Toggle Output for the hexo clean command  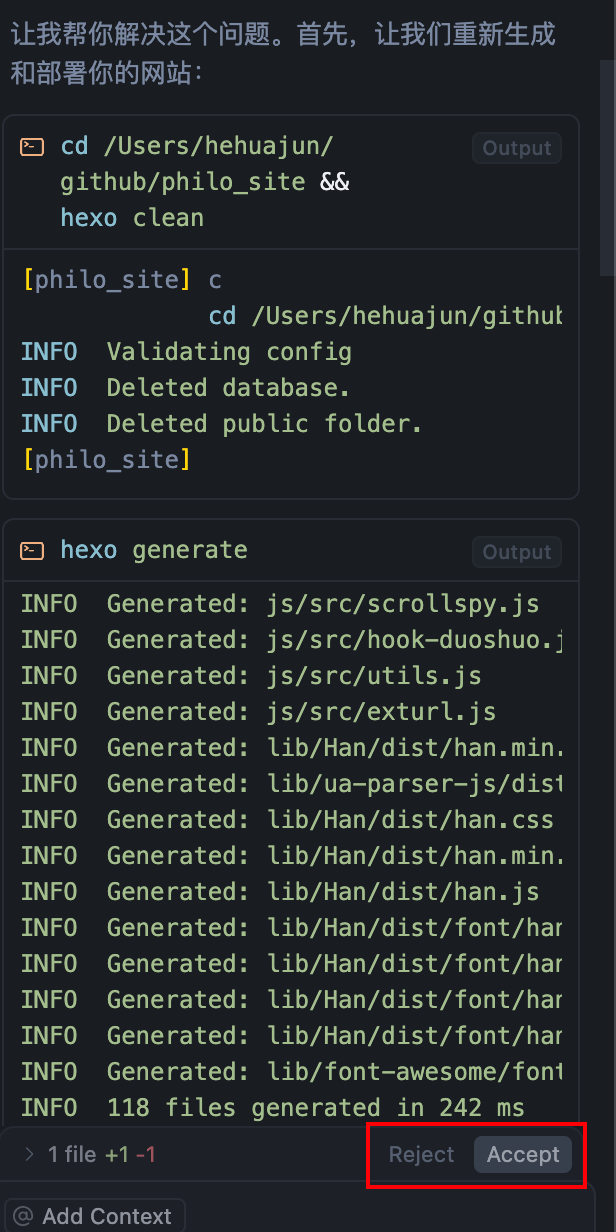tap(516, 149)
